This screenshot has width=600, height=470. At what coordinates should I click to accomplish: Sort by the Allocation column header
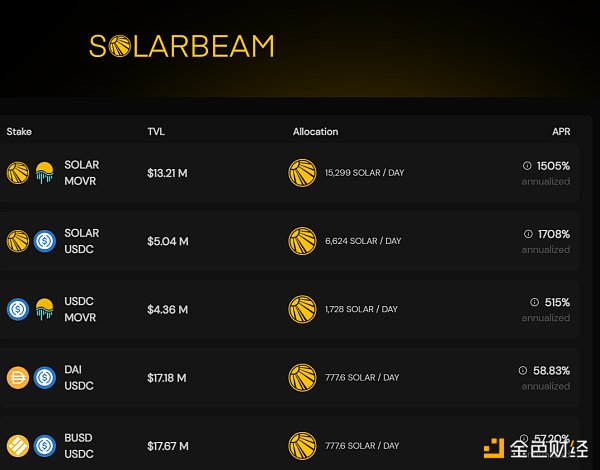315,132
